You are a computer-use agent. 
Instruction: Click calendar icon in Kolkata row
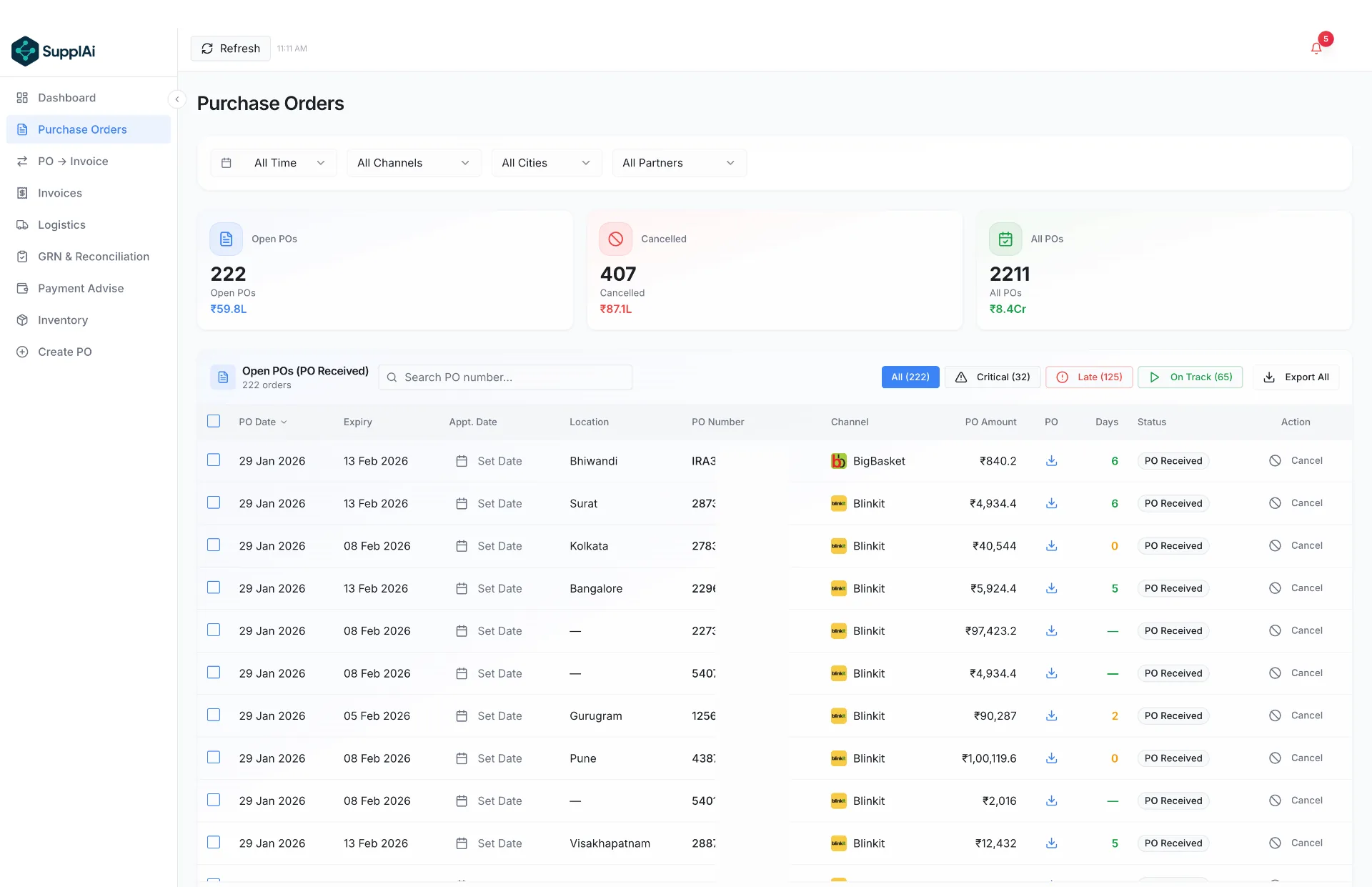pyautogui.click(x=462, y=546)
